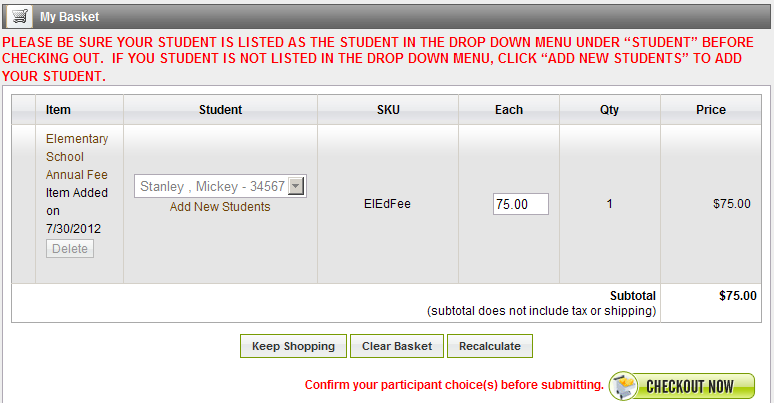Click the My Basket title text
The image size is (774, 403).
(x=70, y=17)
